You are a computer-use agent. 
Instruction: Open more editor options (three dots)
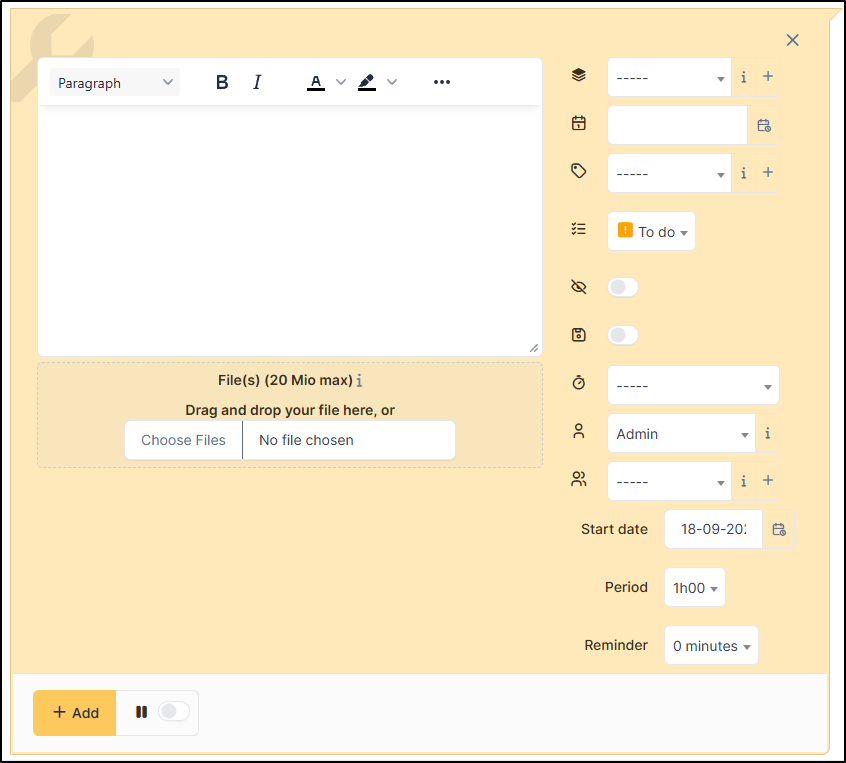(442, 83)
